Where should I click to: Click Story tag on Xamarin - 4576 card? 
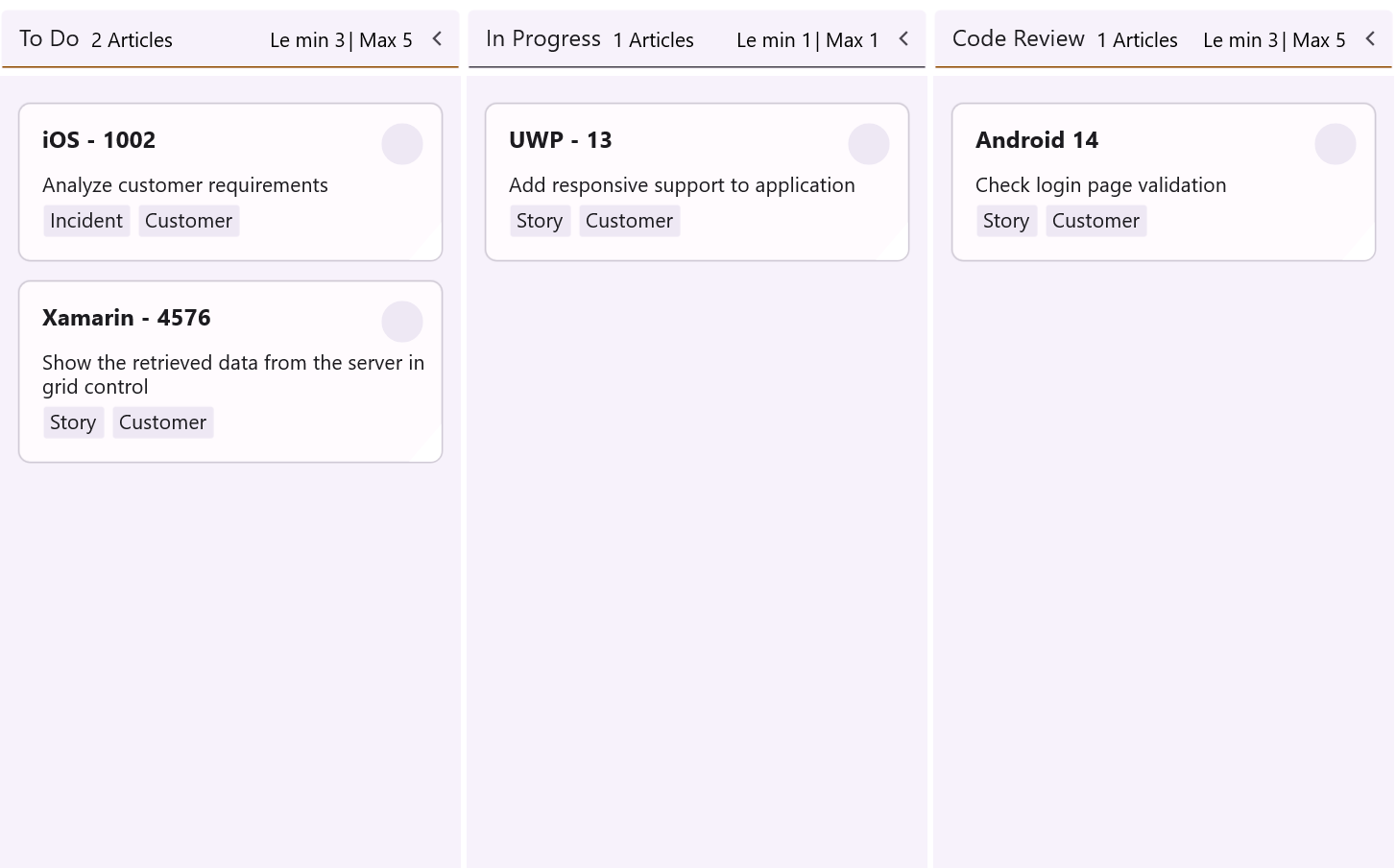pos(73,422)
